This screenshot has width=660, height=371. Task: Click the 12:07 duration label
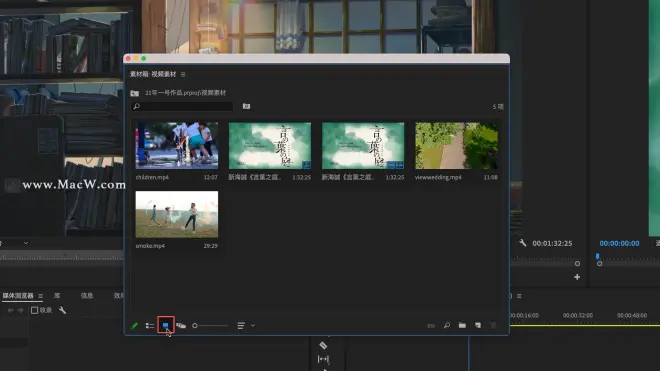[x=210, y=177]
